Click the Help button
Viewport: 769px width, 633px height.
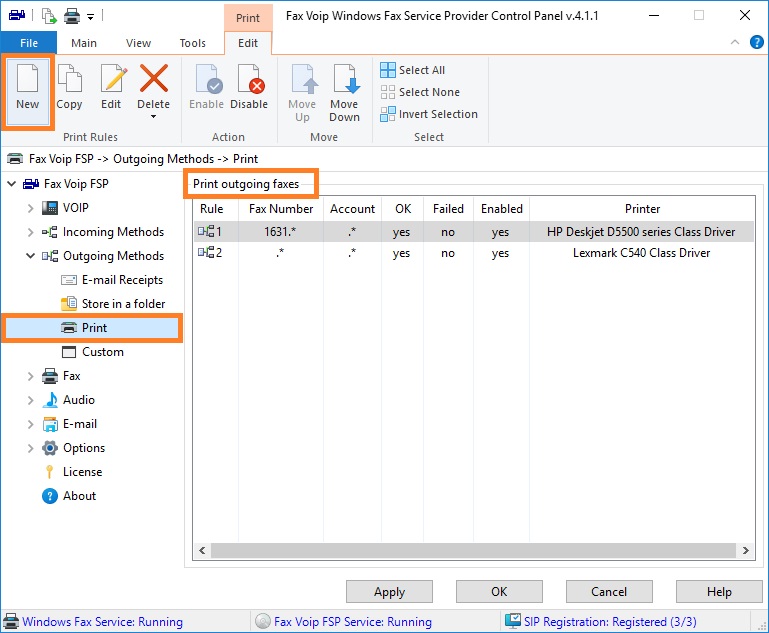(x=719, y=592)
